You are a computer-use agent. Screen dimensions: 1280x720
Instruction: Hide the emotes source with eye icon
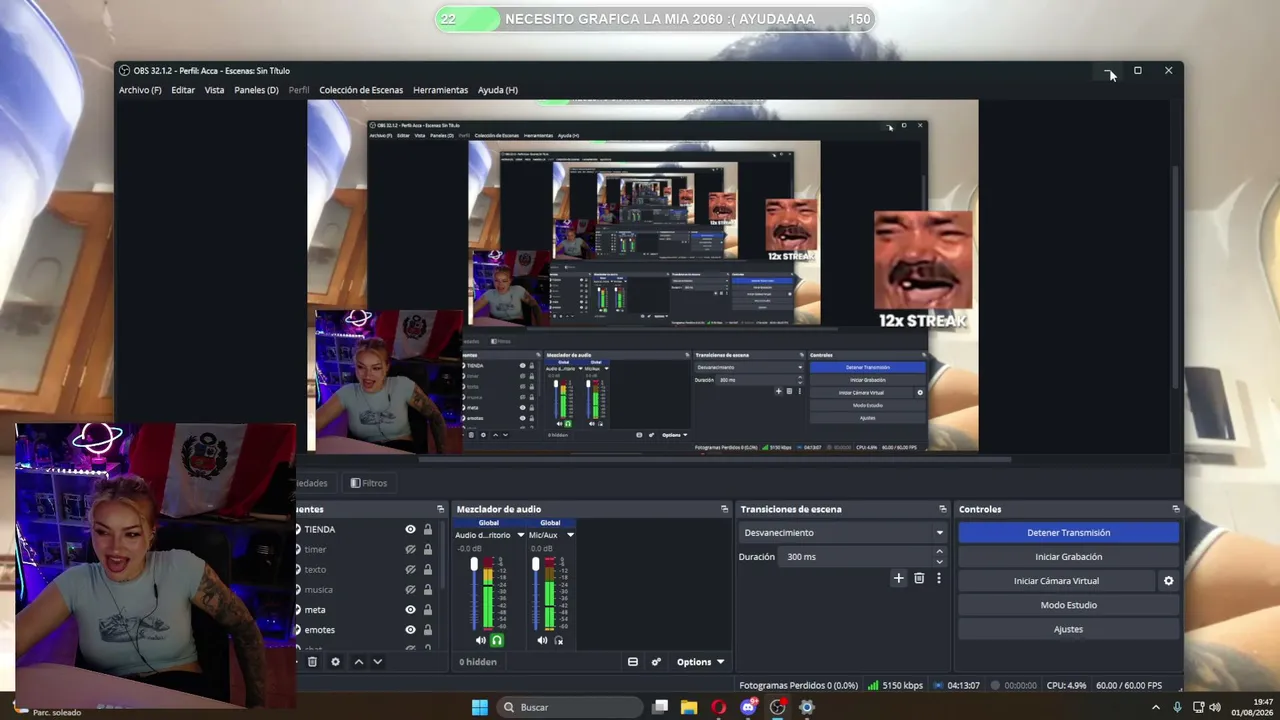[x=410, y=629]
